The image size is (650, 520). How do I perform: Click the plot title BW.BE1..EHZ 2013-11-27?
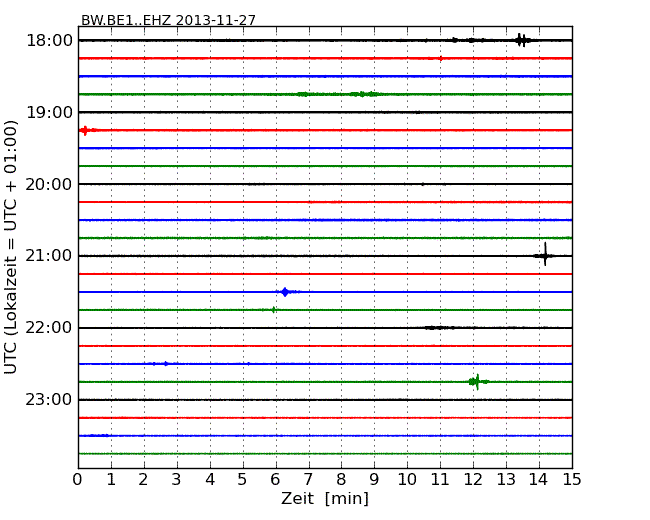click(x=168, y=20)
